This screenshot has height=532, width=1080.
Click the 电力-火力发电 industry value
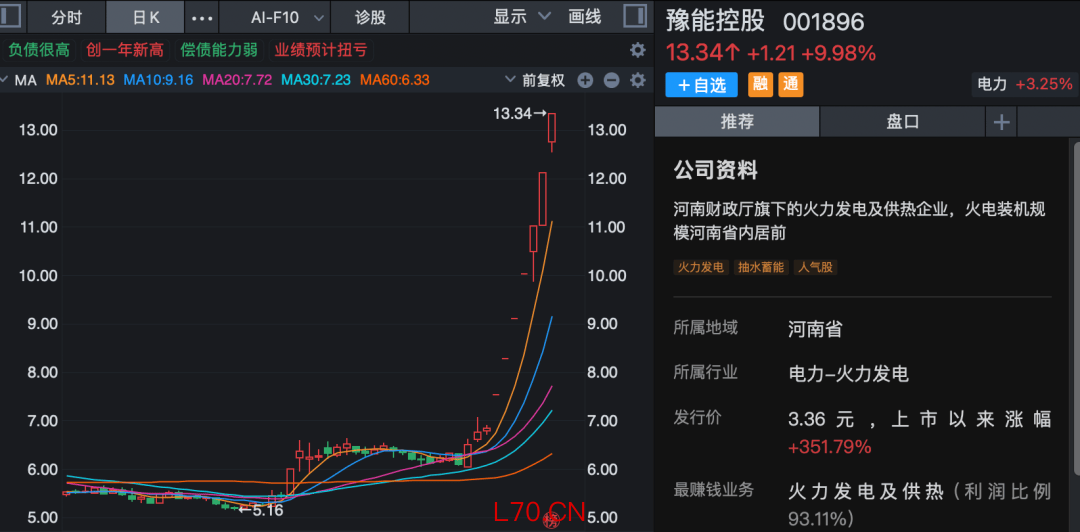pyautogui.click(x=849, y=374)
